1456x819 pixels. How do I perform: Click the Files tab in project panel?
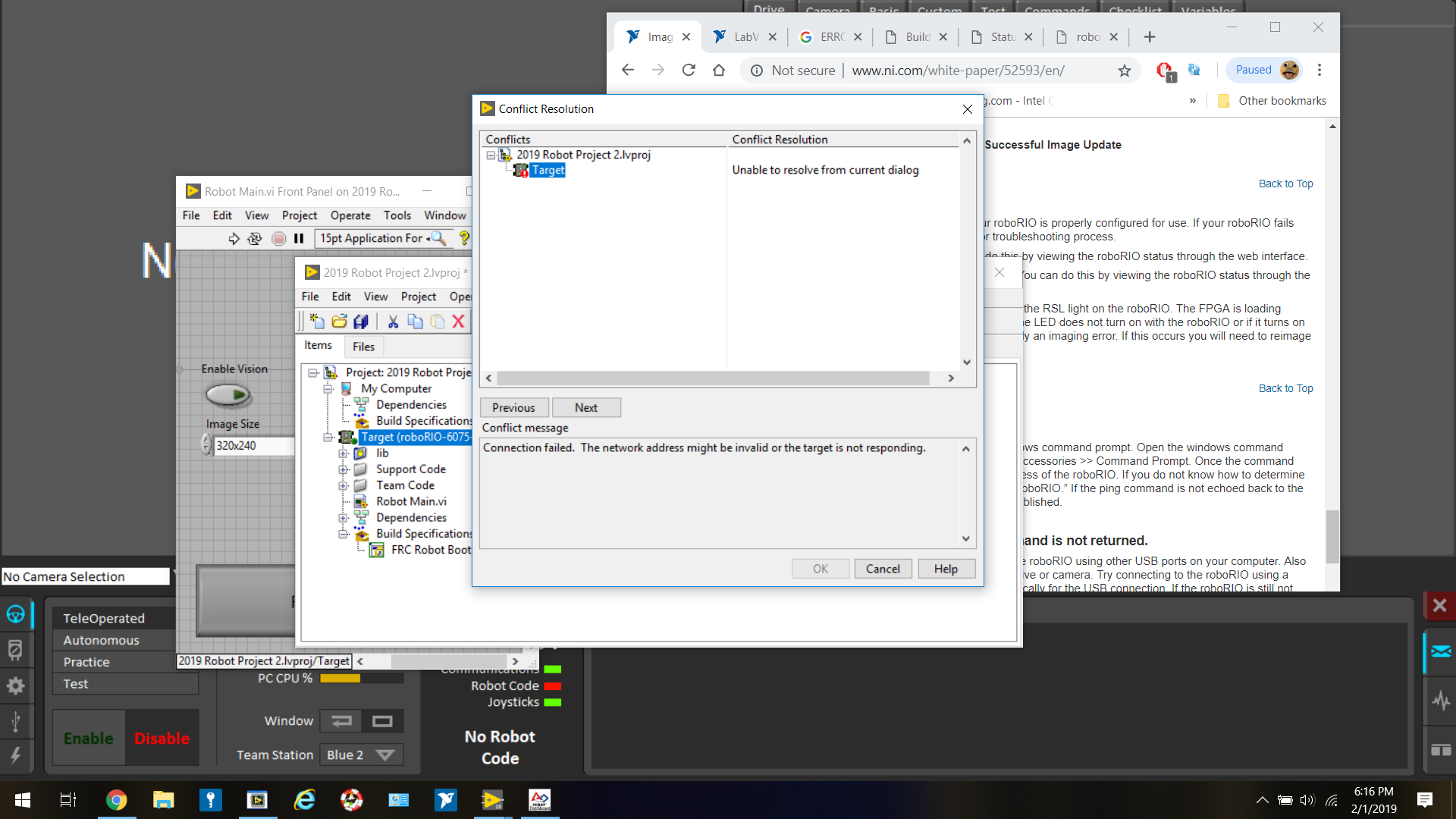tap(363, 346)
